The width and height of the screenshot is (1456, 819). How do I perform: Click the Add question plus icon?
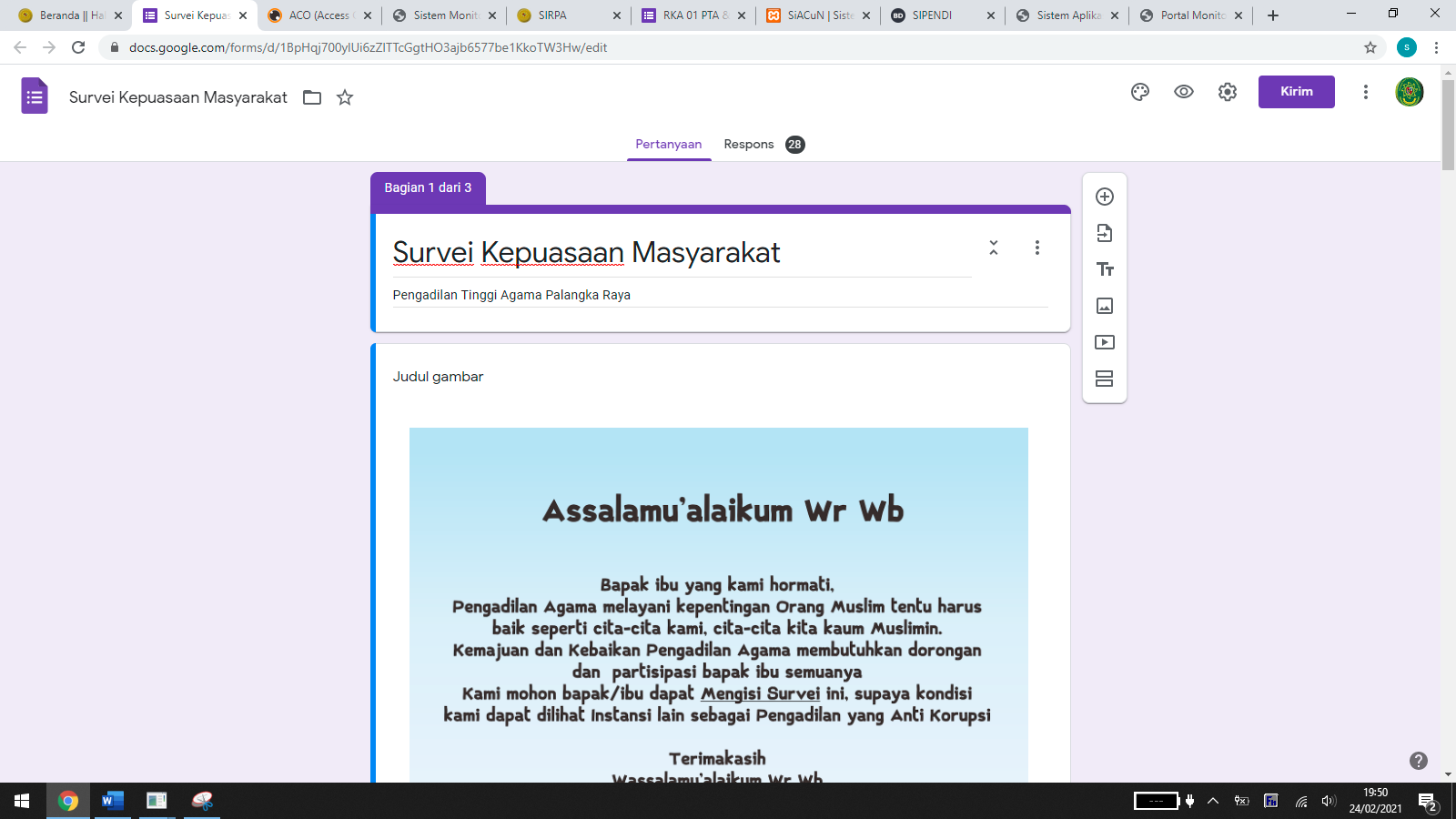click(1105, 197)
